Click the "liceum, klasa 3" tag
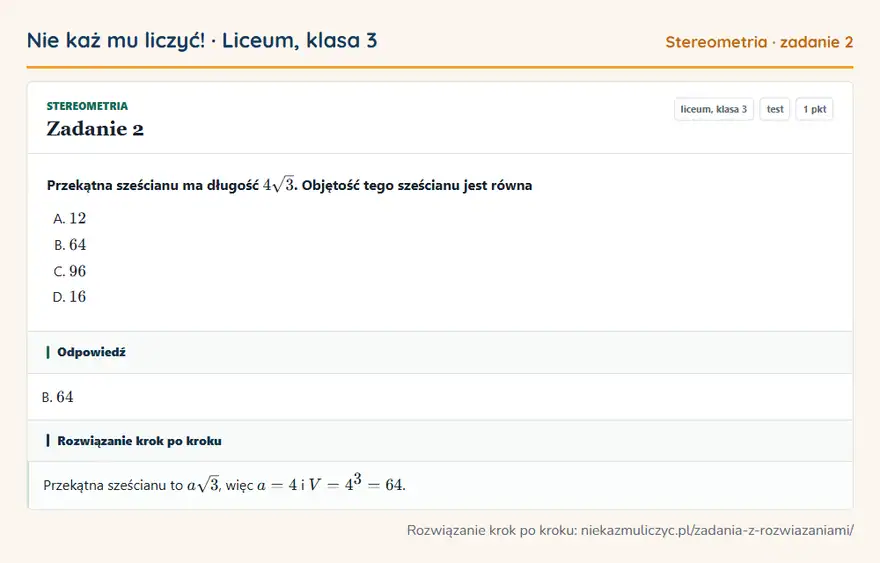This screenshot has width=880, height=563. click(x=713, y=109)
